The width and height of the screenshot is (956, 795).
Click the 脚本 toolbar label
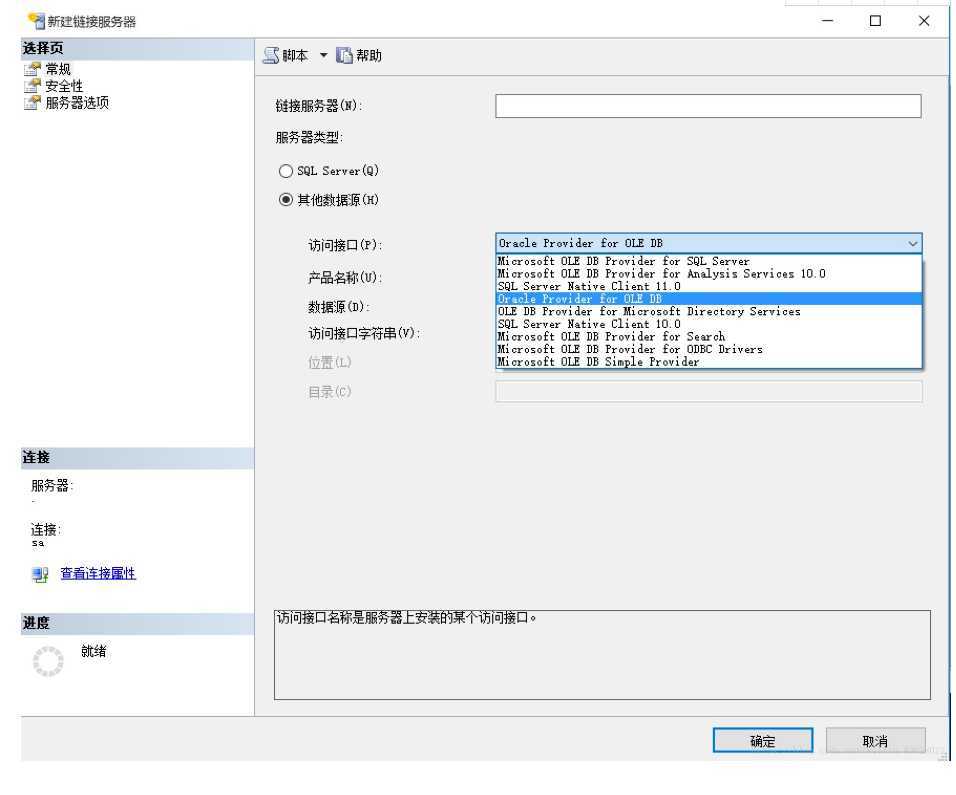point(295,56)
